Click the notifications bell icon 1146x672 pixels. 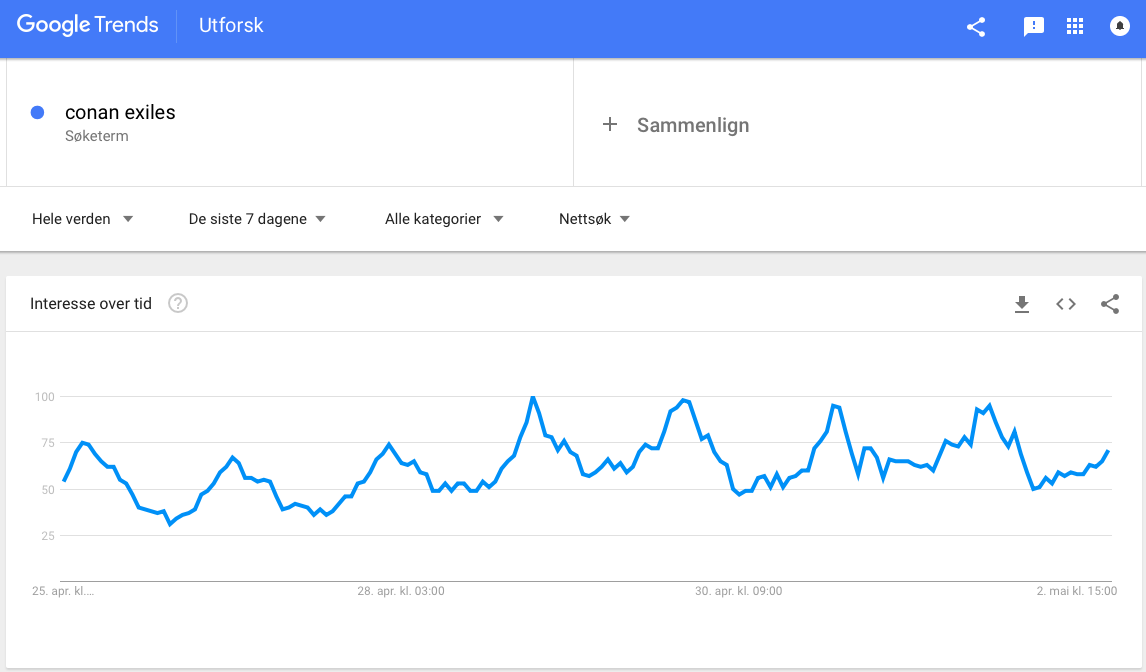tap(1119, 26)
